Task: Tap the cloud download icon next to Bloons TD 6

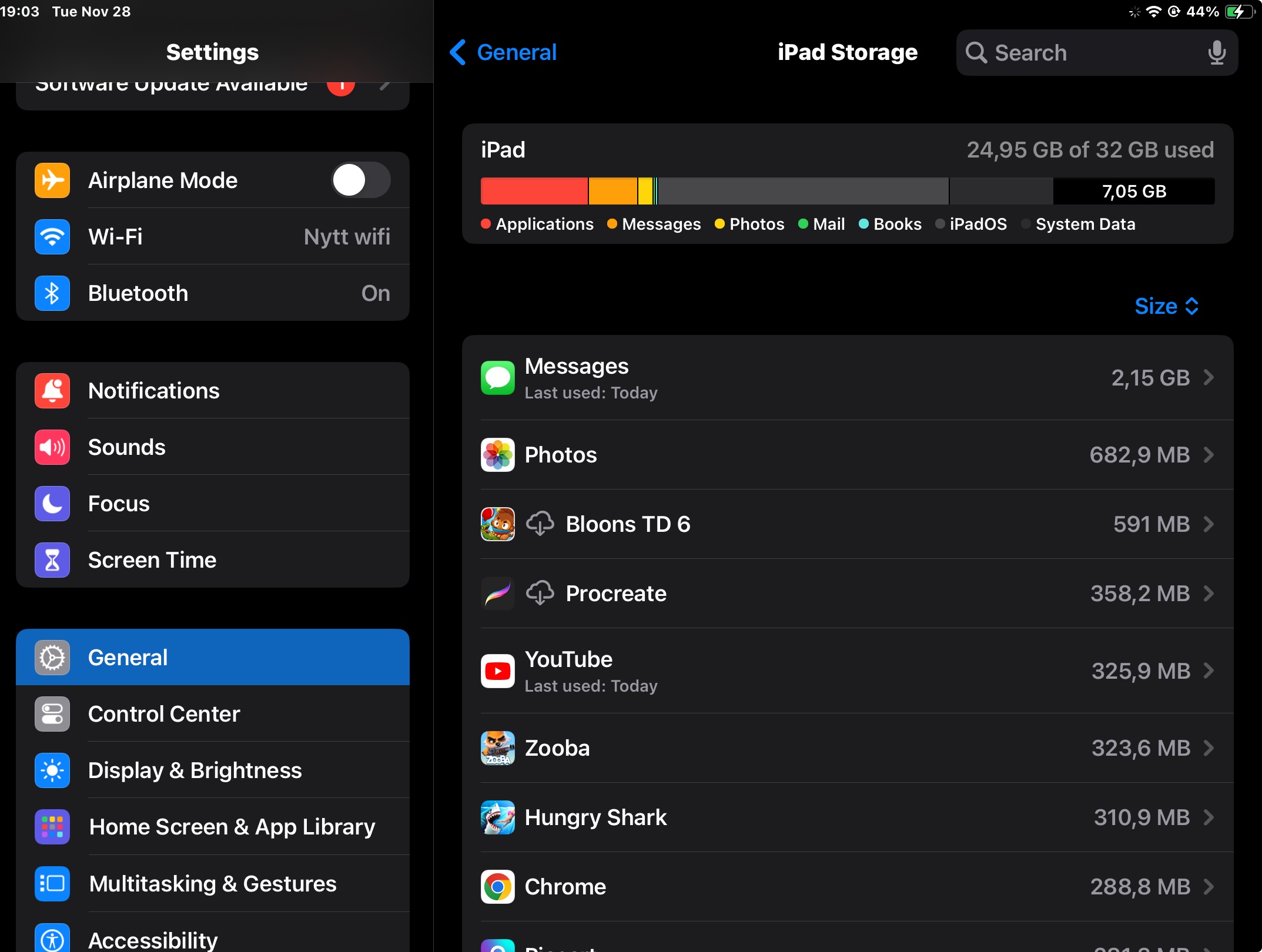Action: [x=540, y=524]
